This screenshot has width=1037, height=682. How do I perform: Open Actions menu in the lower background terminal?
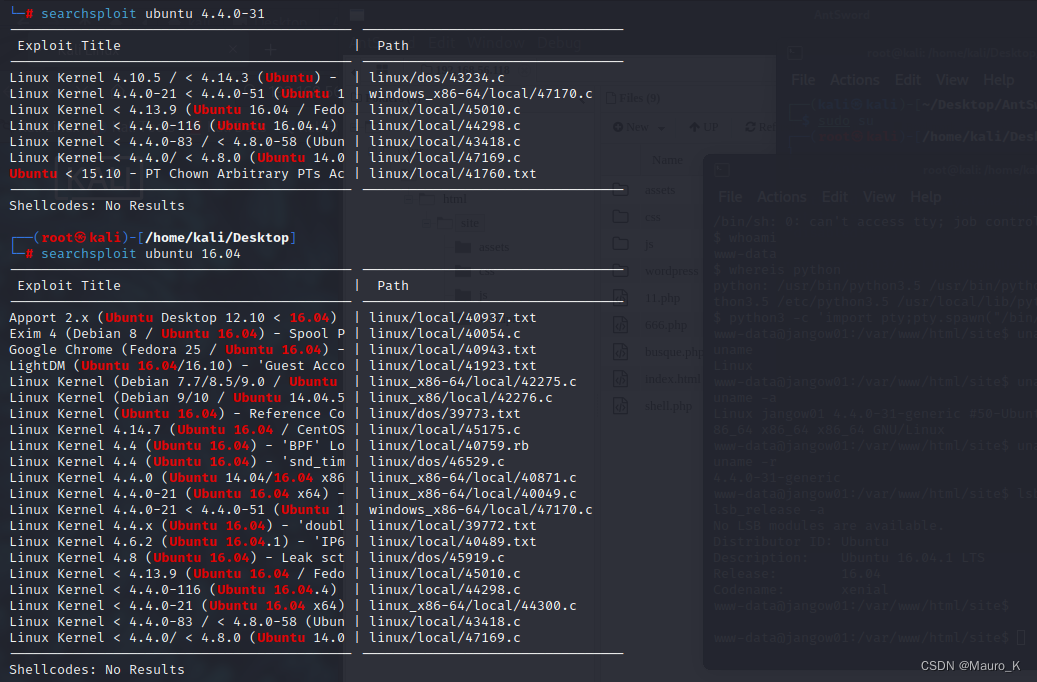coord(782,197)
